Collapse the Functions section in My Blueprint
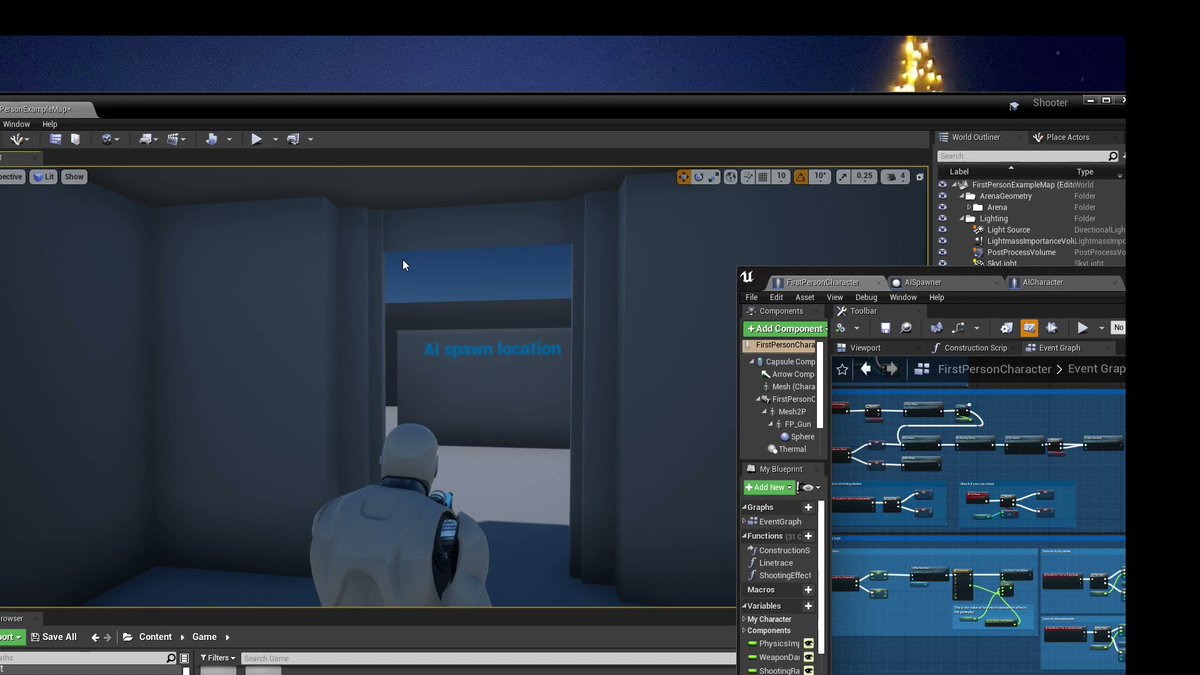This screenshot has height=675, width=1200. coord(744,536)
